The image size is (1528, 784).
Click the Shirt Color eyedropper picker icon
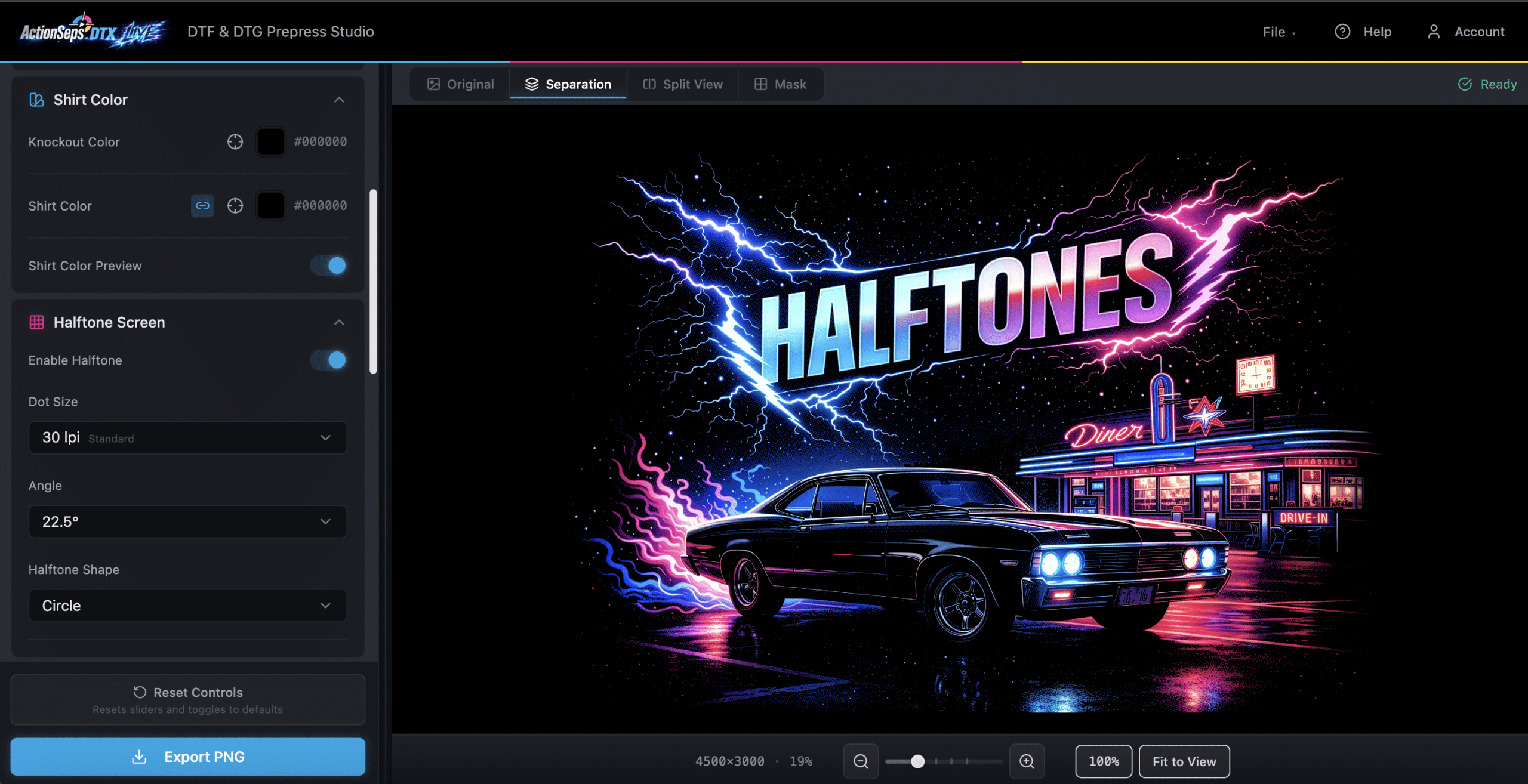(x=235, y=206)
